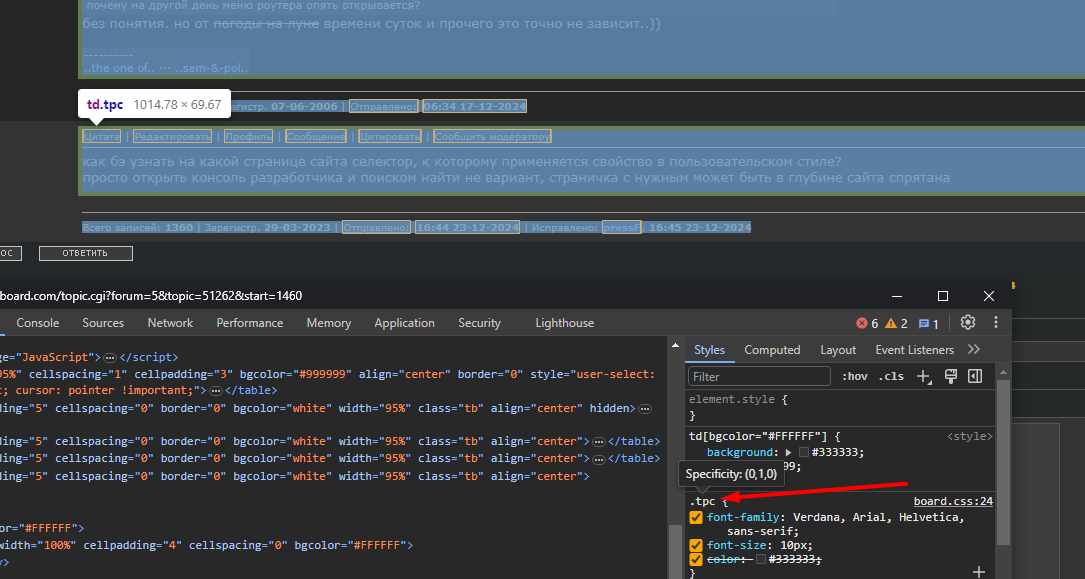Open the Sources panel tab

tap(103, 323)
